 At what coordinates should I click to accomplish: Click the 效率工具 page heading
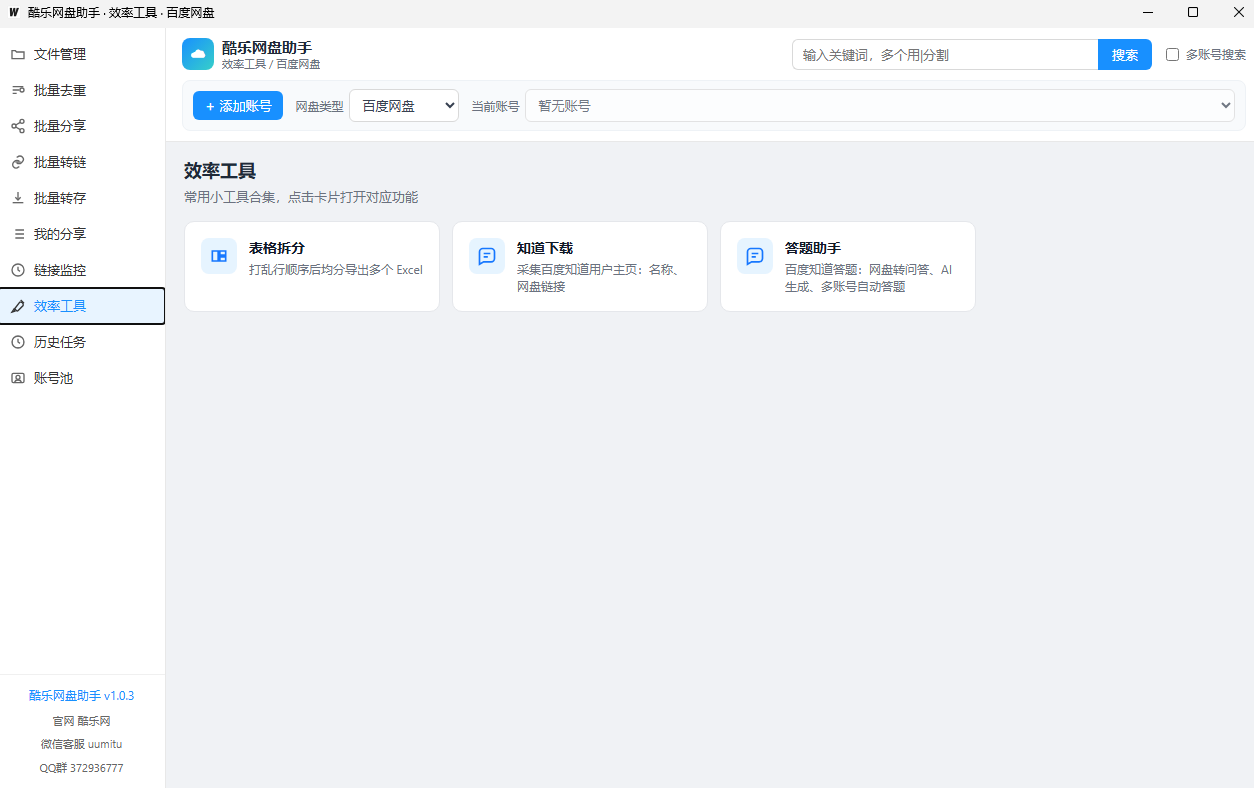point(220,172)
